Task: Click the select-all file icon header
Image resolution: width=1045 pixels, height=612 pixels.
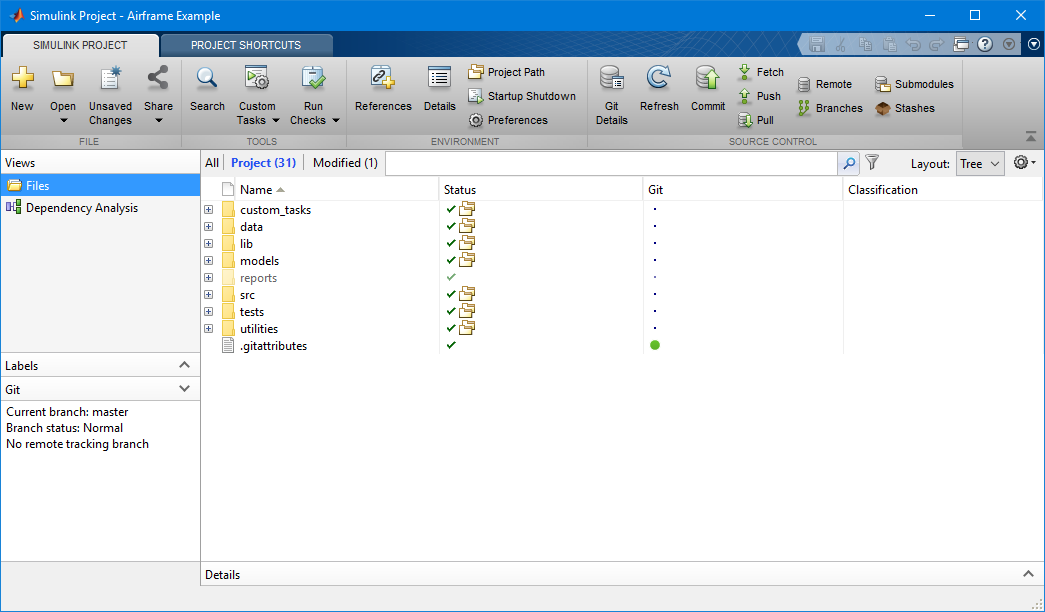Action: pyautogui.click(x=228, y=189)
